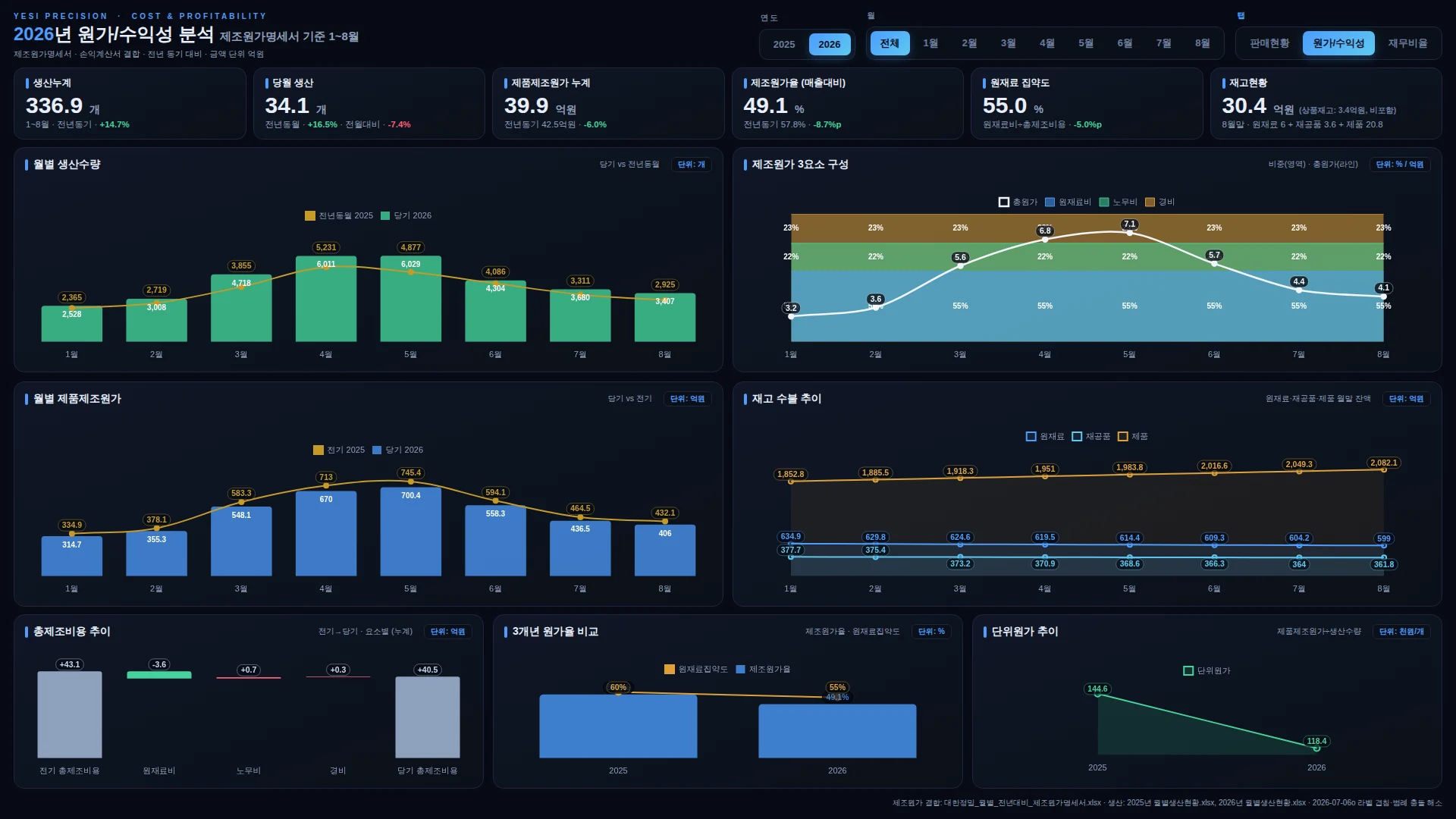Screen dimensions: 1456x819
Task: Toggle 원재료 legend in inventory chart
Action: click(x=1045, y=436)
